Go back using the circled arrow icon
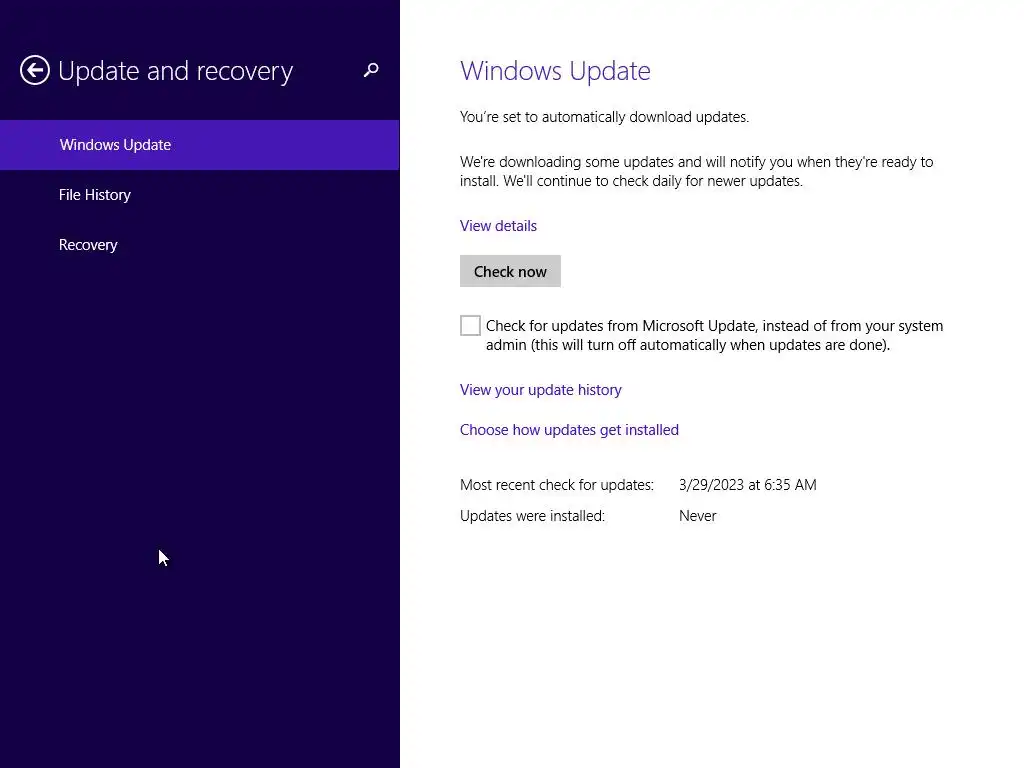Viewport: 1024px width, 768px height. click(35, 70)
